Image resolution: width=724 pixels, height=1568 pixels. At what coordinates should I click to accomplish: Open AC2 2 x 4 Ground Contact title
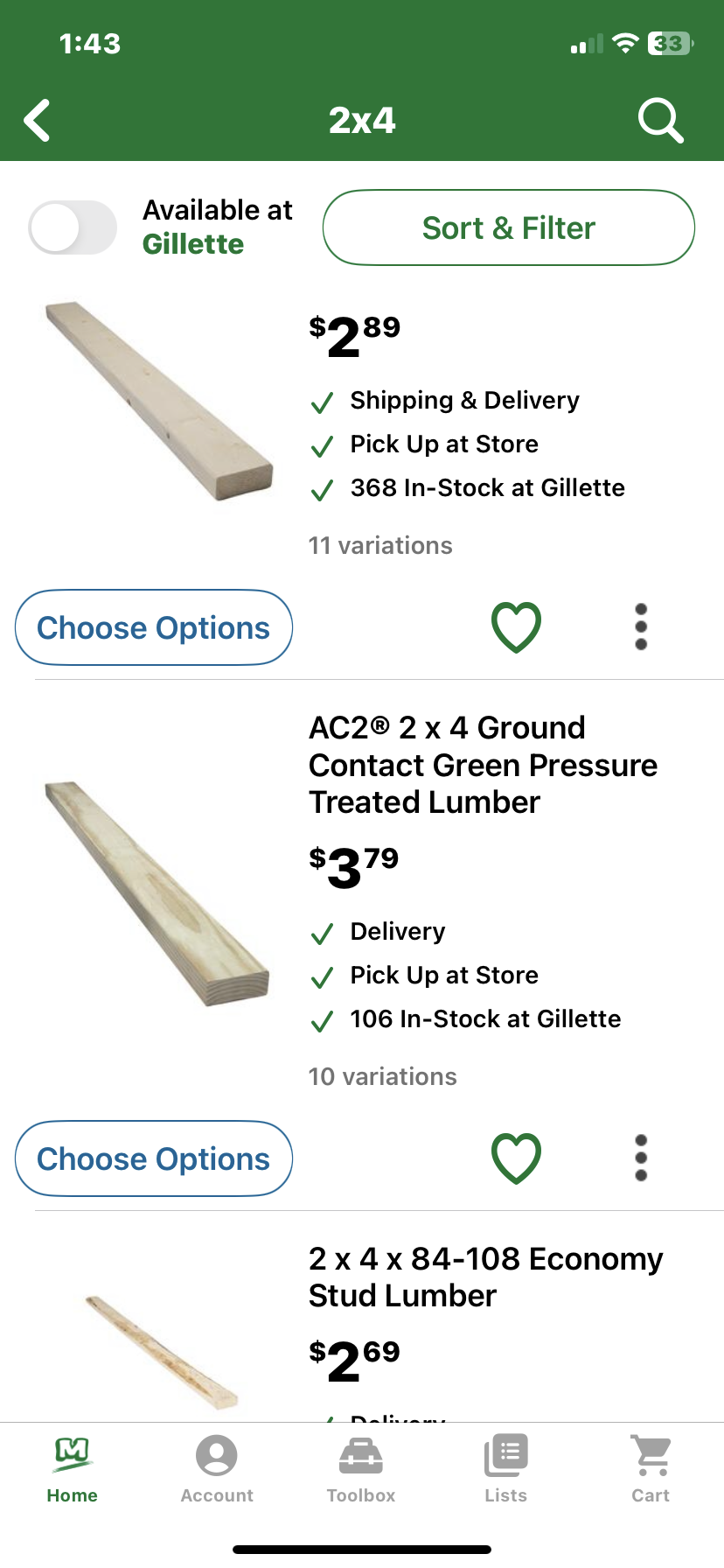point(483,765)
